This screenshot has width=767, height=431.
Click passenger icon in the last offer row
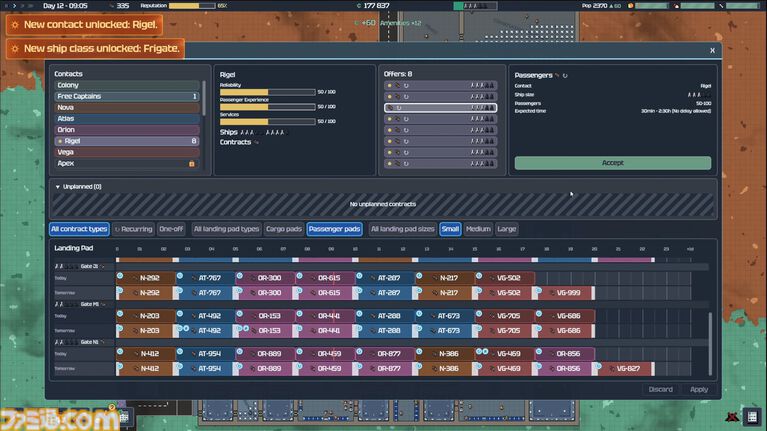[x=398, y=164]
